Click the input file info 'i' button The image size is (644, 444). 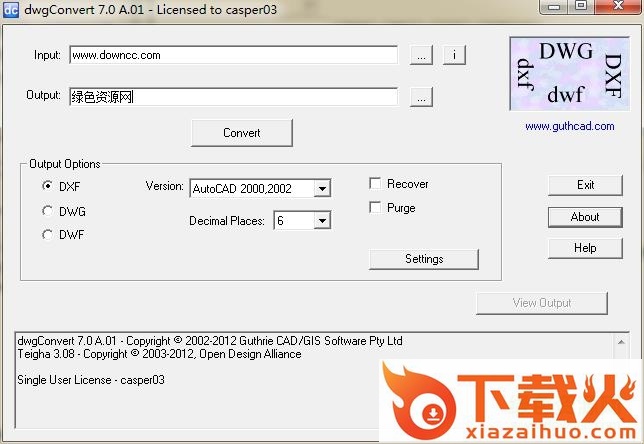[x=453, y=55]
